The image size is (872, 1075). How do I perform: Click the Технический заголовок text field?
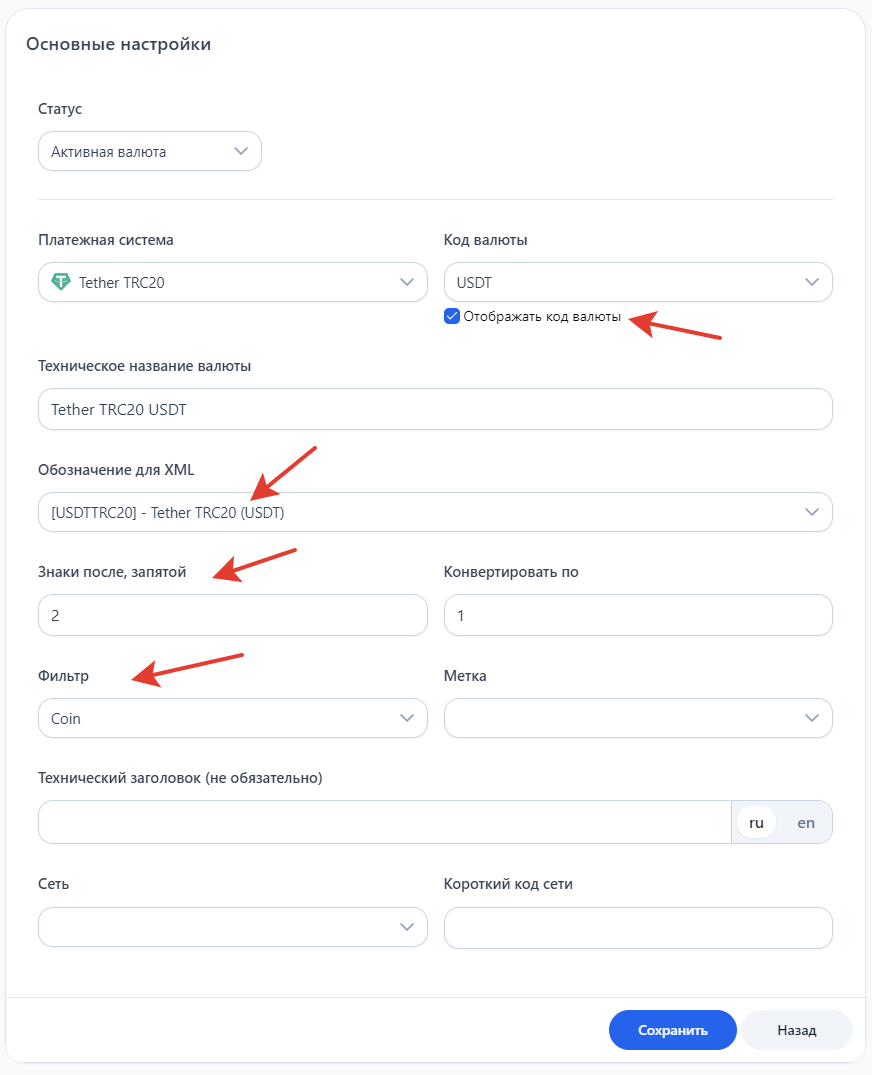click(385, 822)
